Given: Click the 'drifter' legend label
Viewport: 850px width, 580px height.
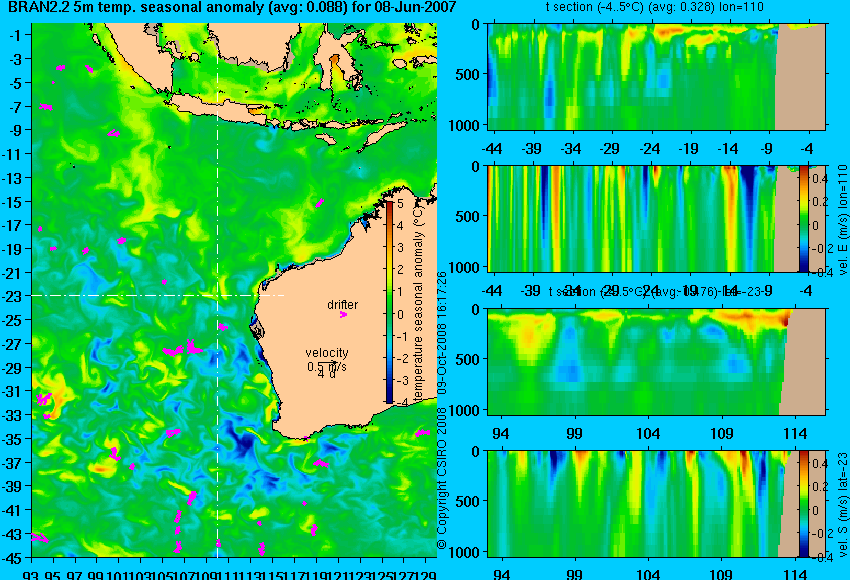Looking at the screenshot, I should coord(342,305).
